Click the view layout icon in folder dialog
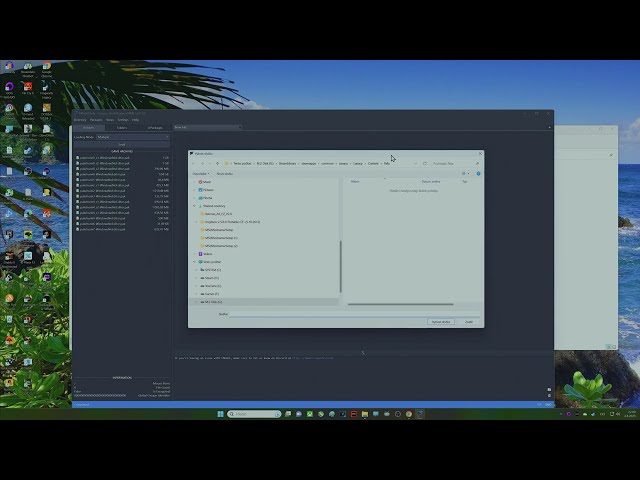The width and height of the screenshot is (640, 480). 464,173
